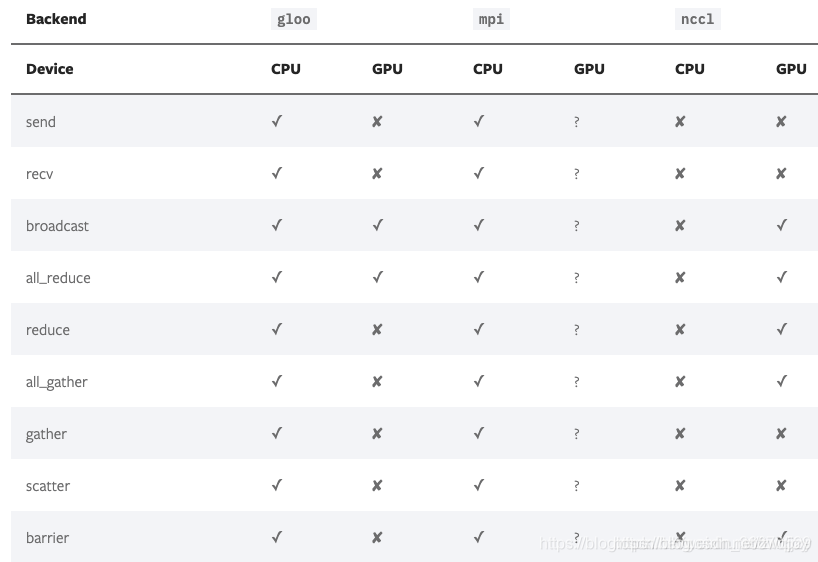Image resolution: width=818 pixels, height=562 pixels.
Task: Select the barrier row label
Action: pos(47,538)
